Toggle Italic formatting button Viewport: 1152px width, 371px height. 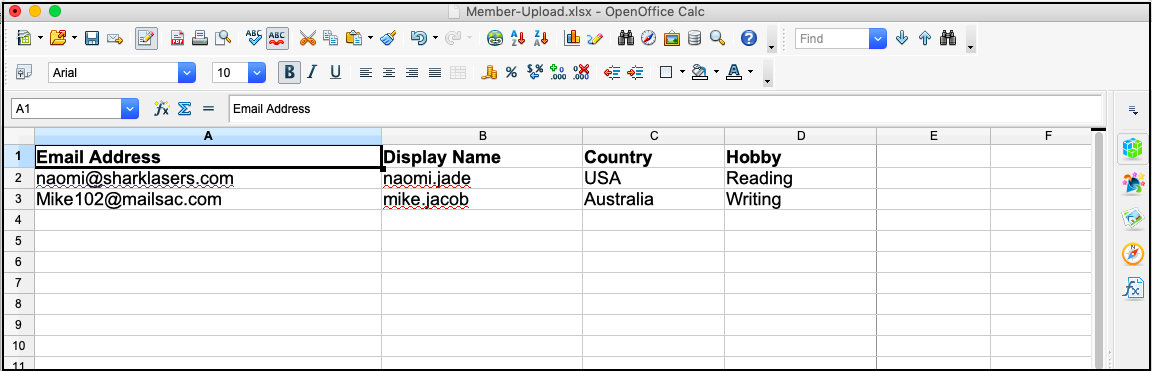pos(312,72)
